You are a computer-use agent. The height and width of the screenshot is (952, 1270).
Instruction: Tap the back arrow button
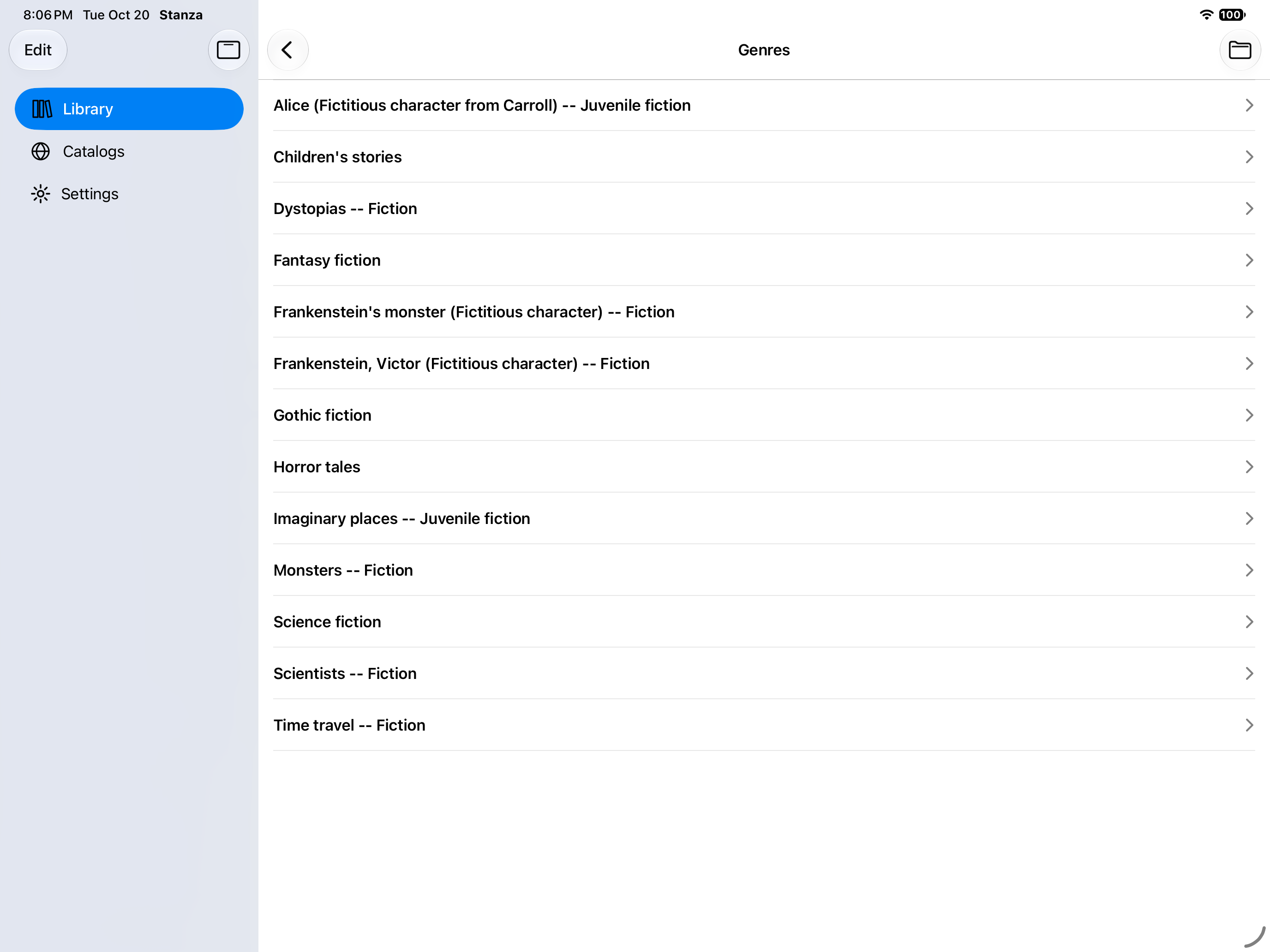click(288, 50)
